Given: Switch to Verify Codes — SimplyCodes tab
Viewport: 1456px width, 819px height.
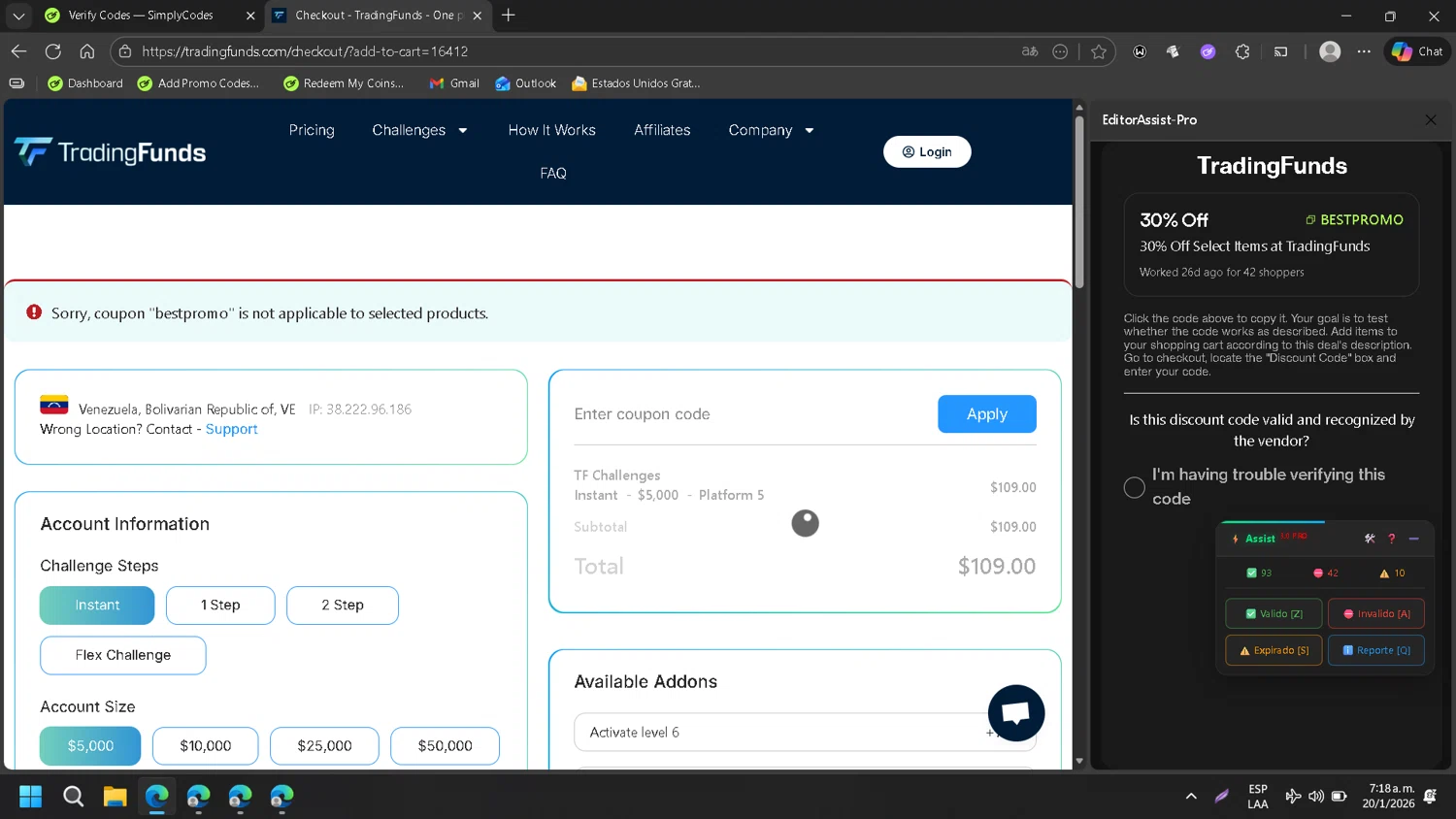Looking at the screenshot, I should point(141,16).
